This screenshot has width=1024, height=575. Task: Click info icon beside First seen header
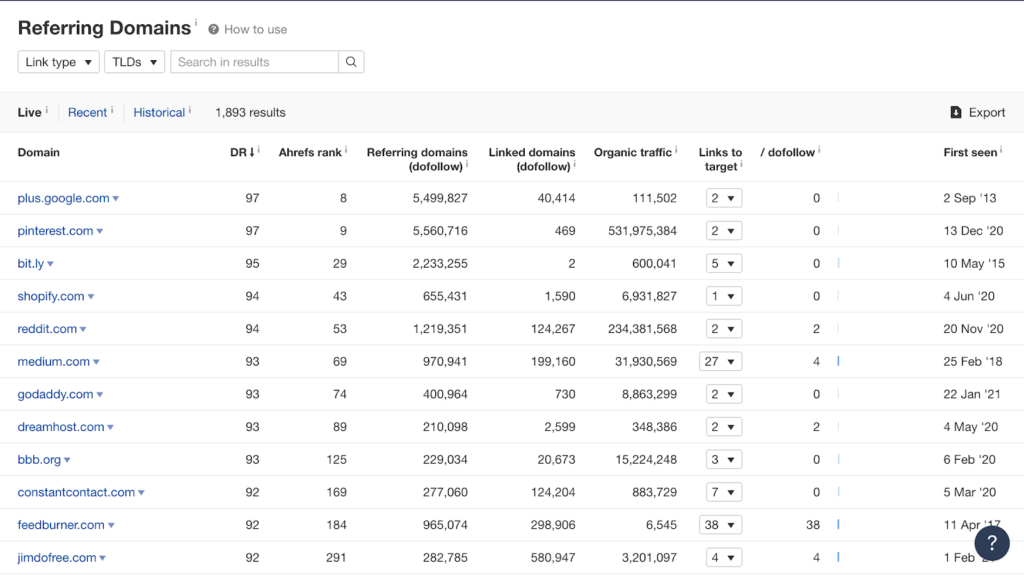point(1000,150)
